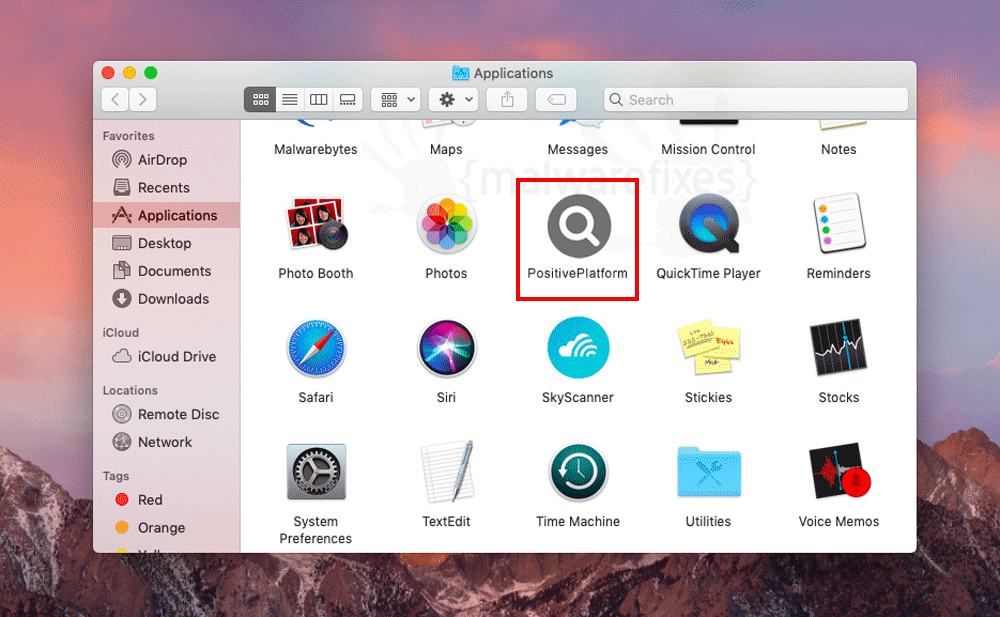Select the Voice Memos app icon
The width and height of the screenshot is (1000, 617).
pos(839,472)
